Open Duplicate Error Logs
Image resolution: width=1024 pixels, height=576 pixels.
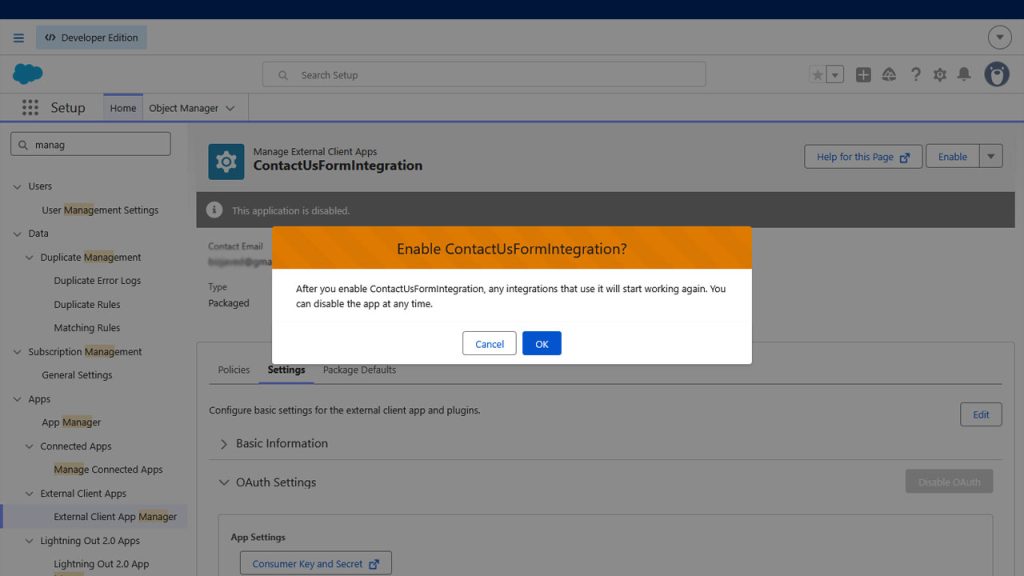tap(97, 281)
